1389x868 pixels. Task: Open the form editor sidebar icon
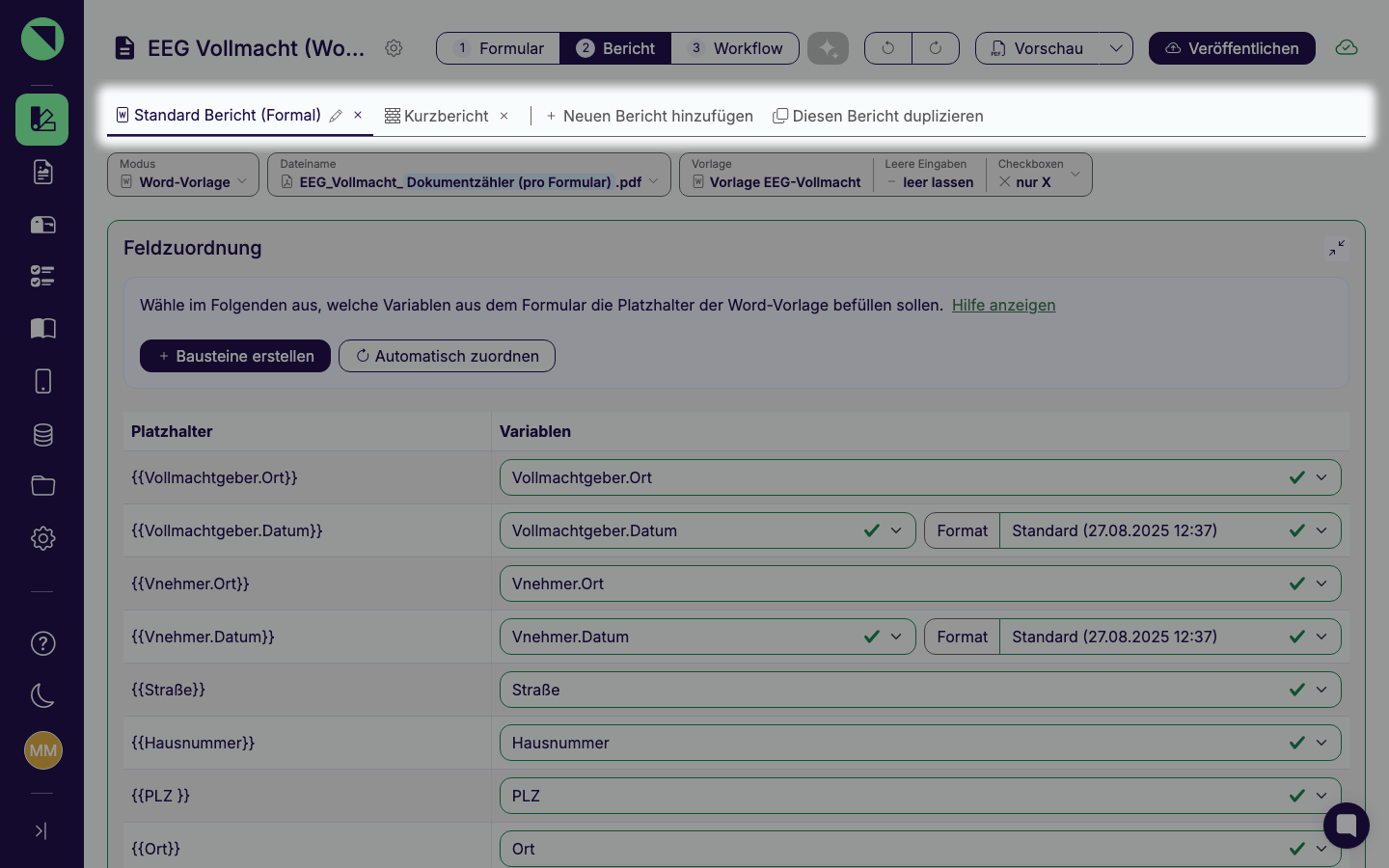(x=42, y=120)
